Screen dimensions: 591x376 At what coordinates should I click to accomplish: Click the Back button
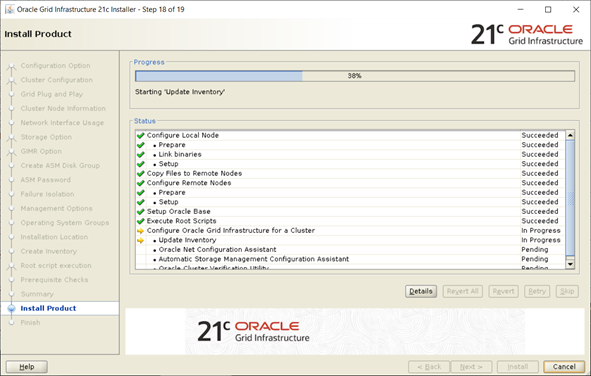coord(429,367)
